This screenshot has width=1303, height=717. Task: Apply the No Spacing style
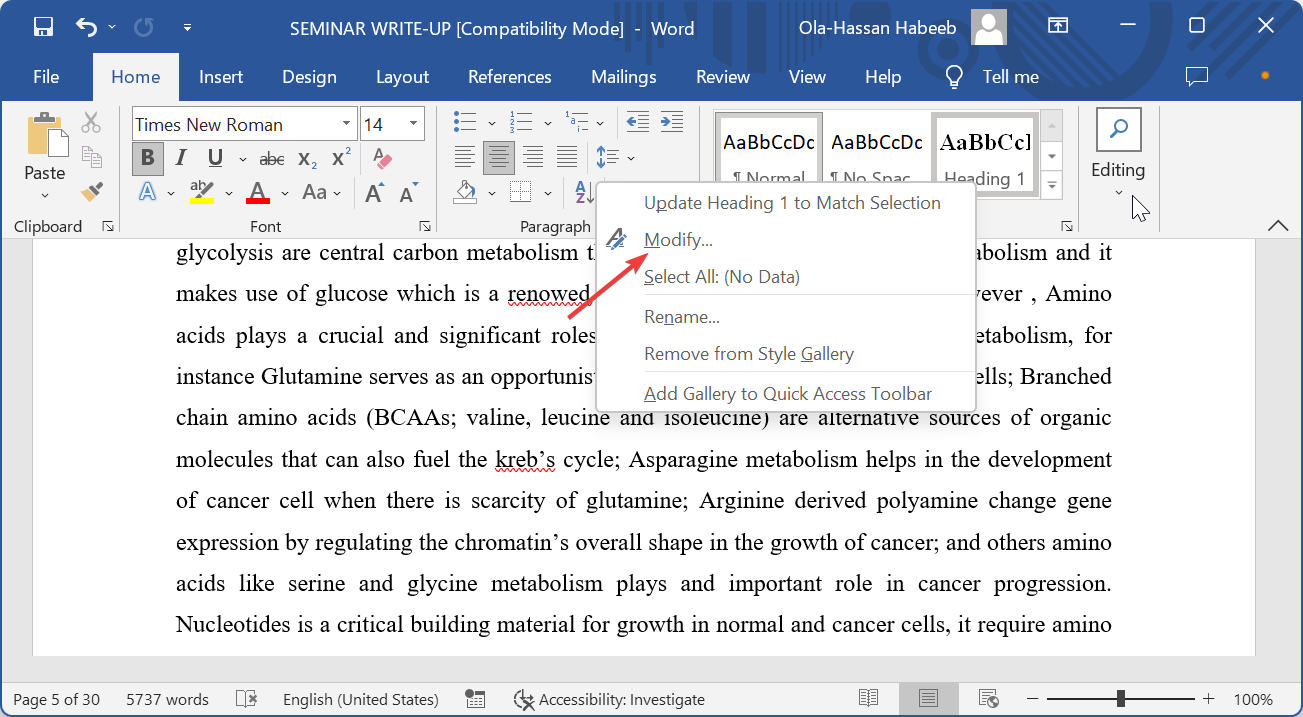click(877, 150)
